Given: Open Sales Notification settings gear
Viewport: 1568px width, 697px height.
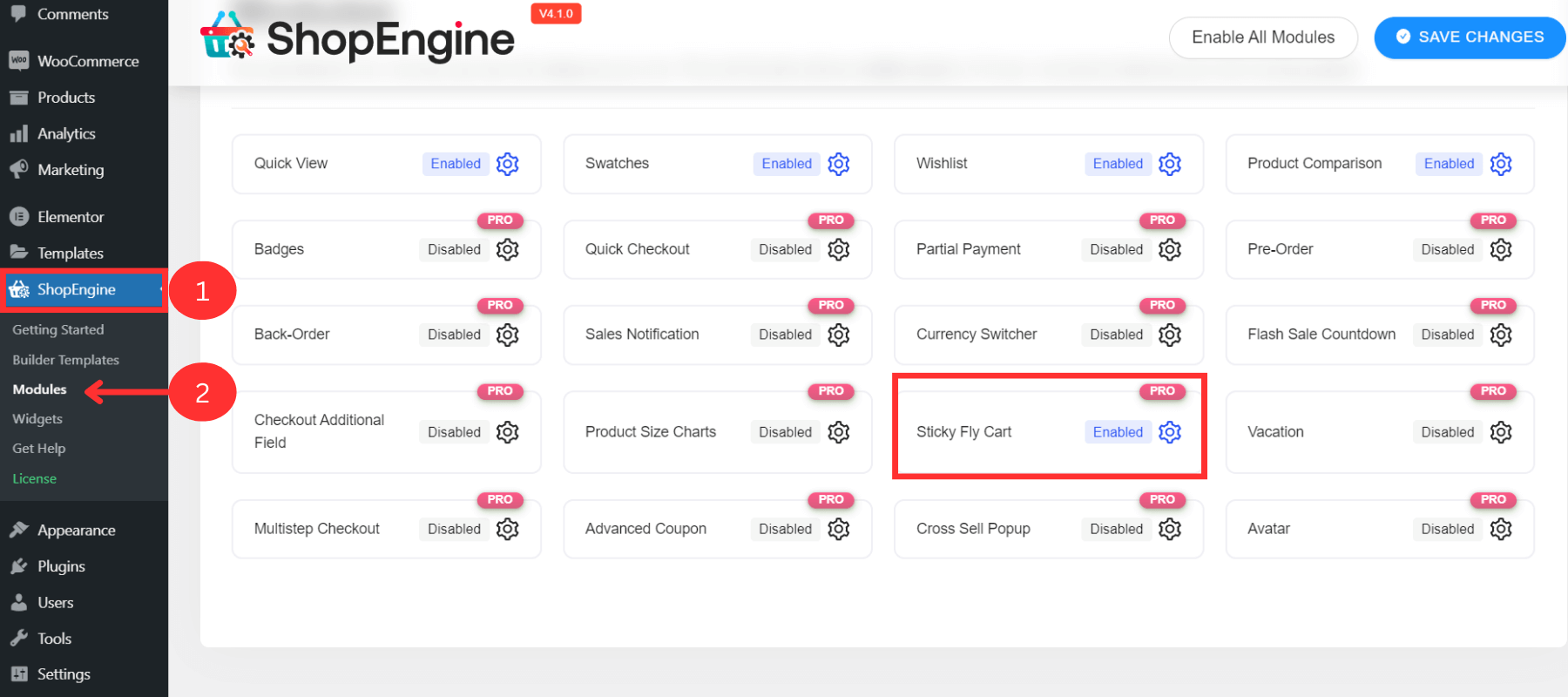Looking at the screenshot, I should pos(838,335).
